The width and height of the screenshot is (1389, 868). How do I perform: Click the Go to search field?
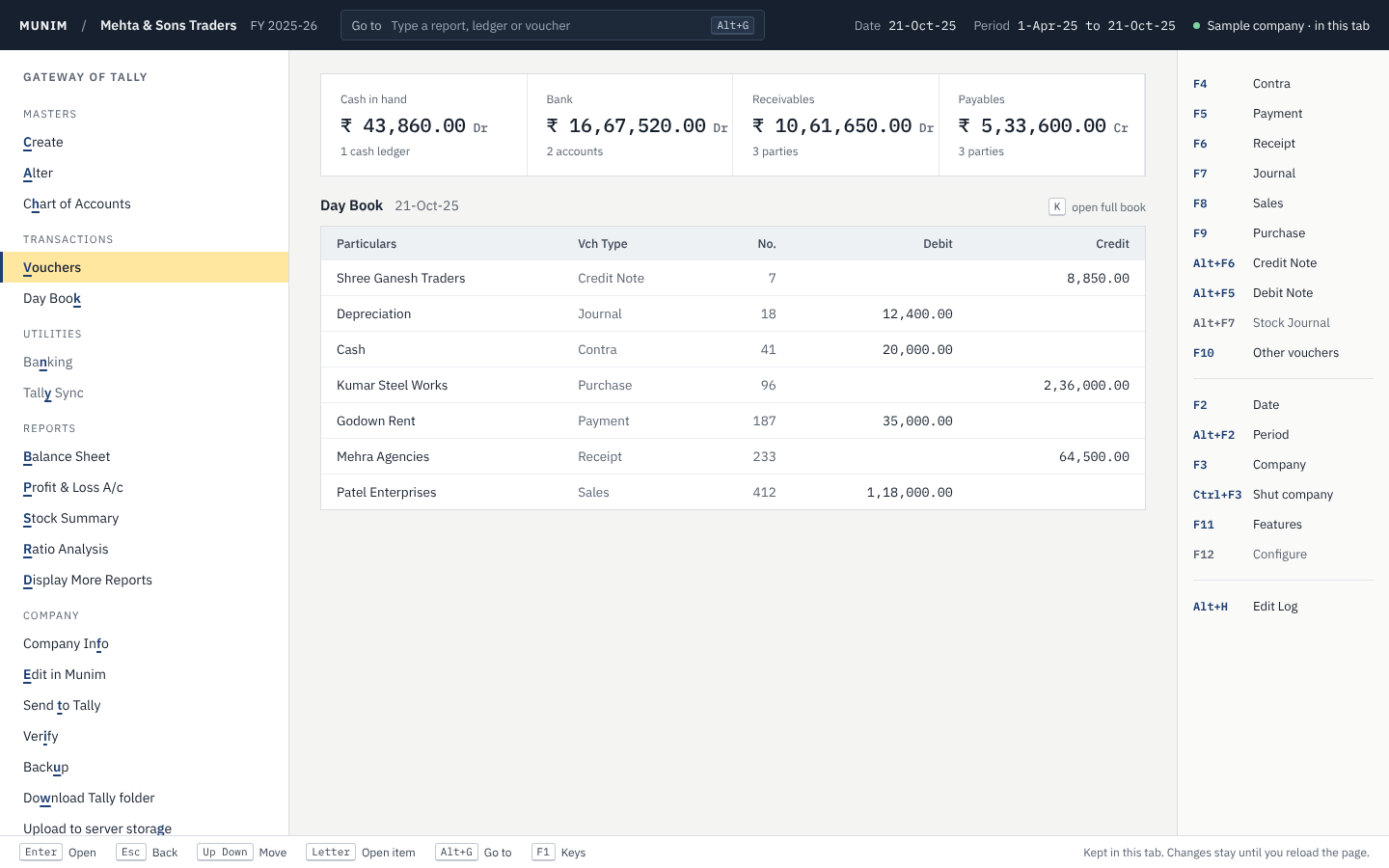pos(553,25)
